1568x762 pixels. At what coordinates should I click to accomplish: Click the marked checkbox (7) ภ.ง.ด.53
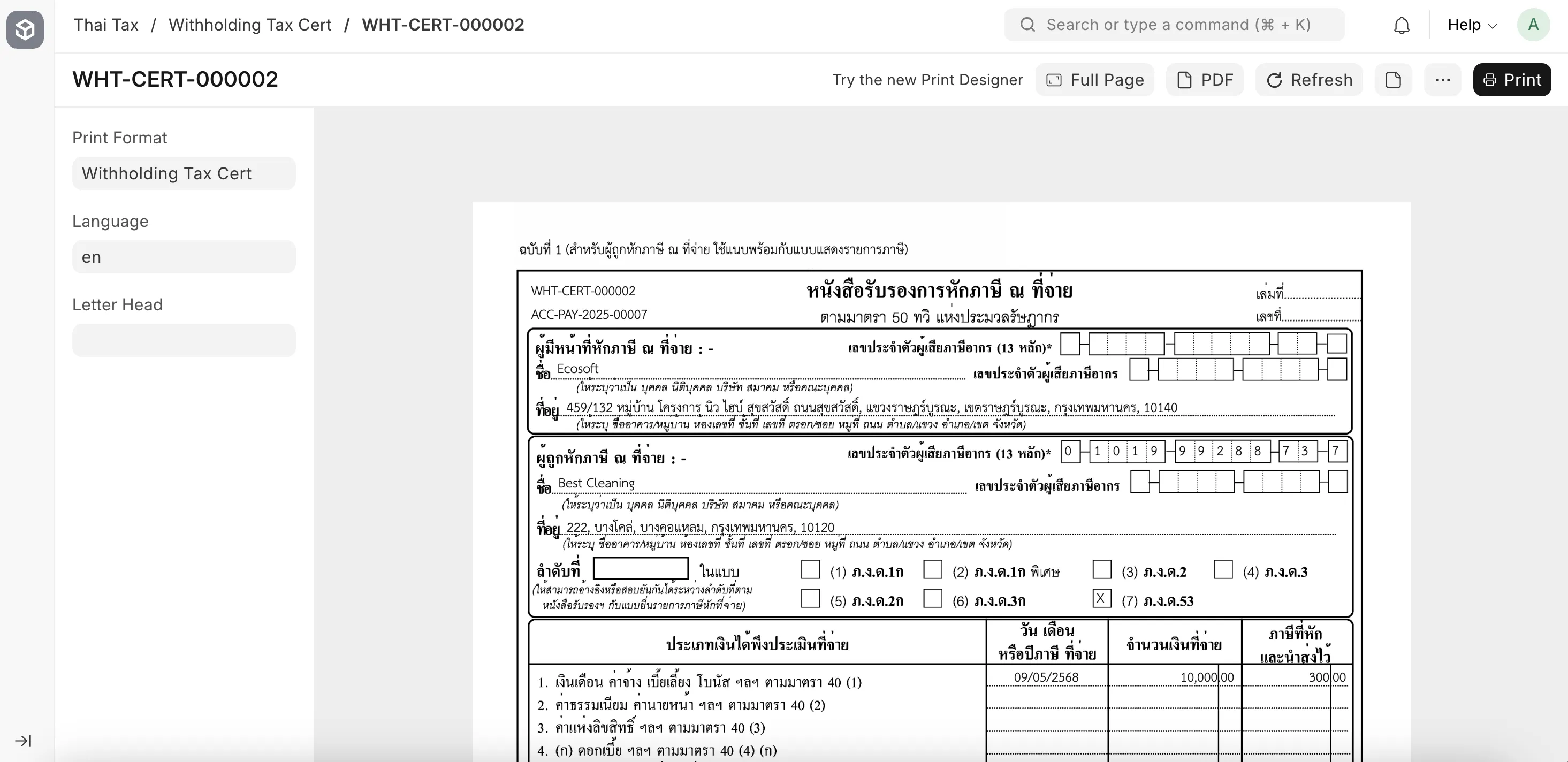pyautogui.click(x=1102, y=598)
